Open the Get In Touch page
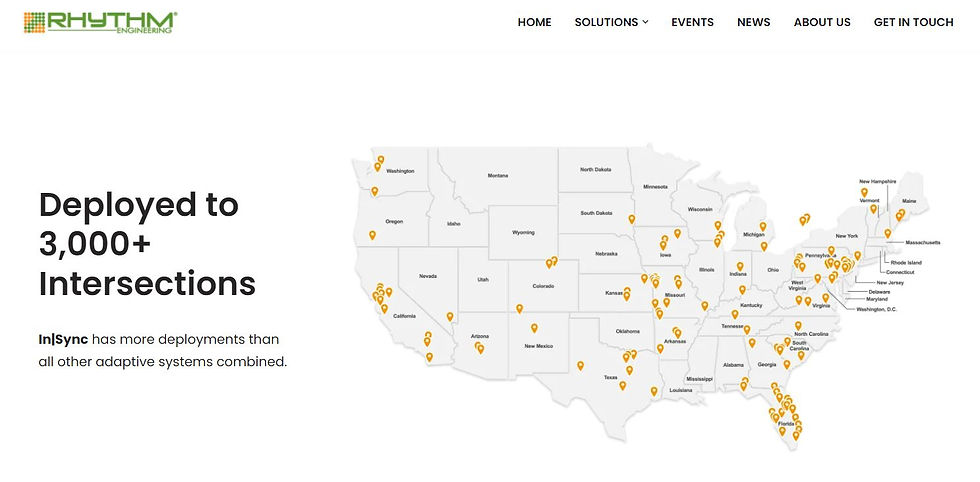The width and height of the screenshot is (980, 482). coord(913,23)
